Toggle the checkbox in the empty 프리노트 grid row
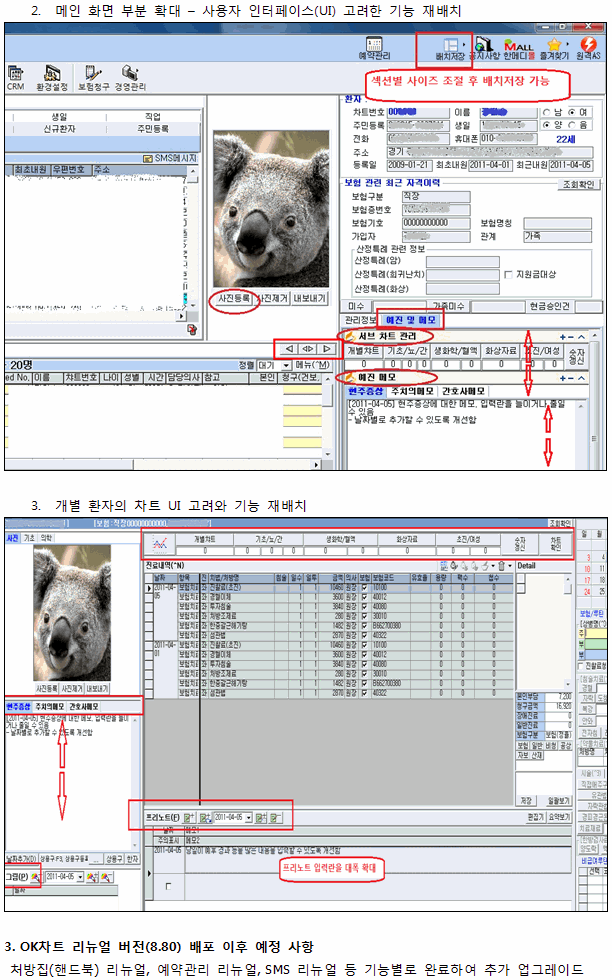Viewport: 612px width, 980px height. (168, 886)
